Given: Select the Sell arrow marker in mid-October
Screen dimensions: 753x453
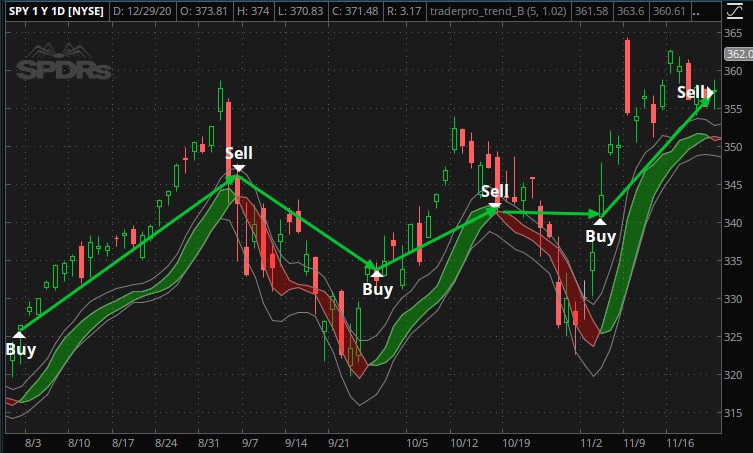Looking at the screenshot, I should (x=495, y=207).
